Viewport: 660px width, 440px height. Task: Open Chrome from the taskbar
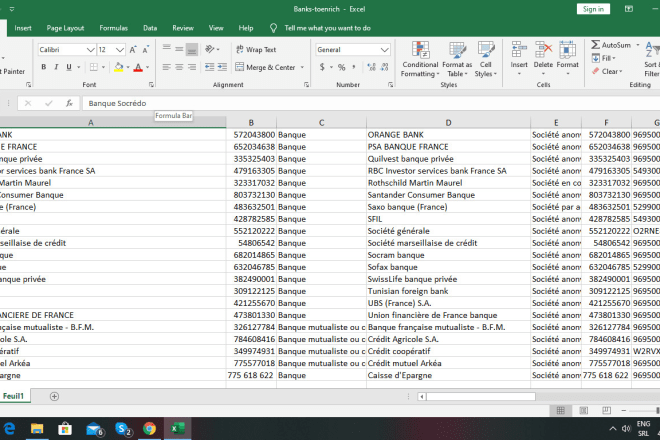click(x=149, y=429)
